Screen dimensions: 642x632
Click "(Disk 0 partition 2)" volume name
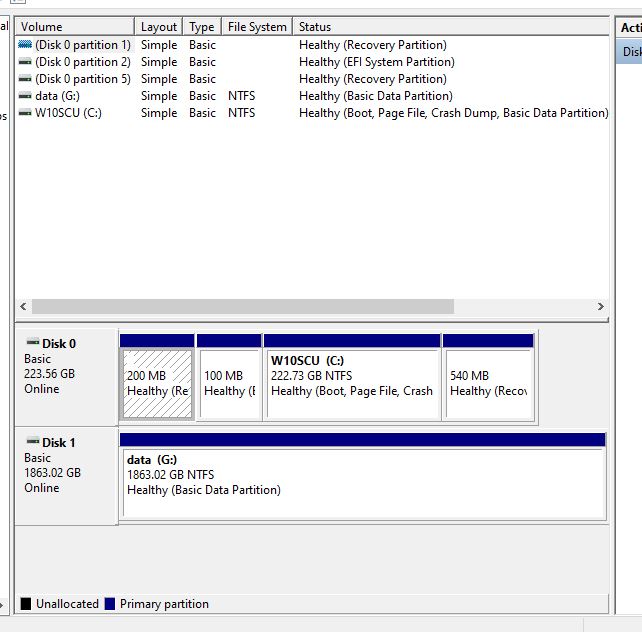[83, 62]
